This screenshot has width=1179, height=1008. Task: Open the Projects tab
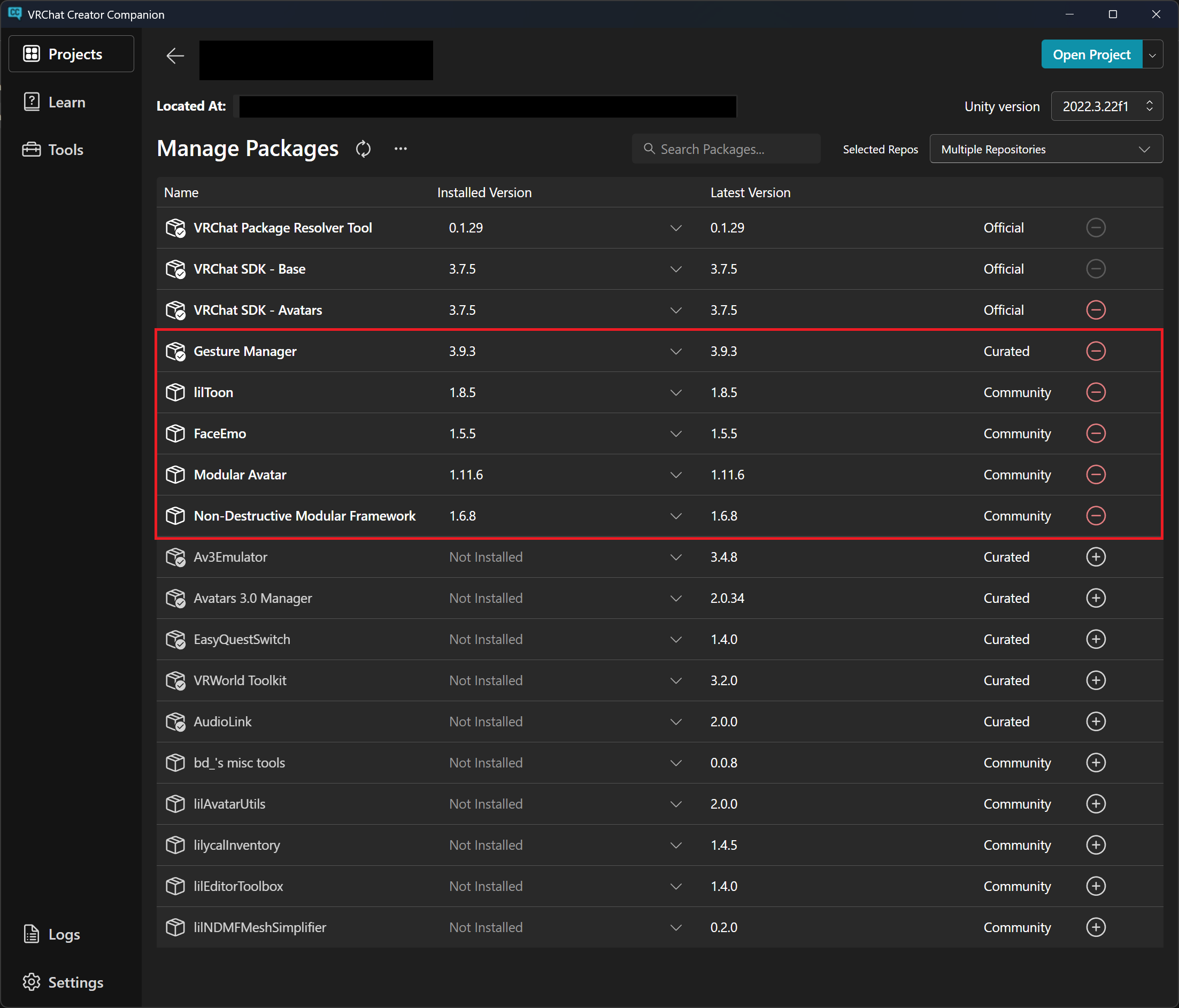pyautogui.click(x=71, y=54)
